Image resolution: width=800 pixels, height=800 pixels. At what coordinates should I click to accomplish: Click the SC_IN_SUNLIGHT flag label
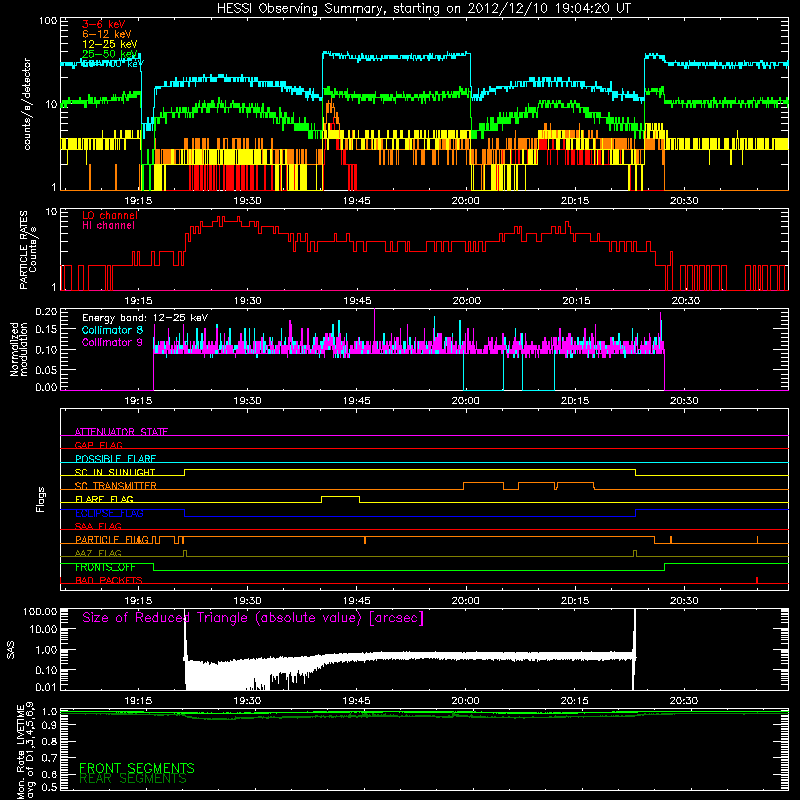pos(115,472)
